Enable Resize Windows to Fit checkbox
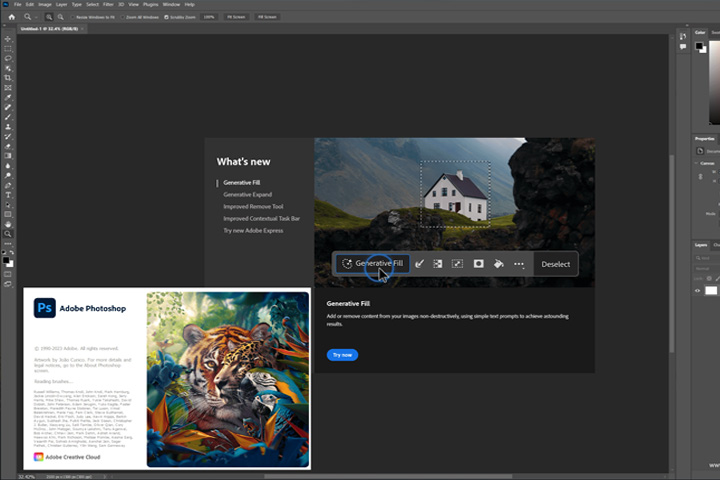This screenshot has width=720, height=480. [x=72, y=17]
